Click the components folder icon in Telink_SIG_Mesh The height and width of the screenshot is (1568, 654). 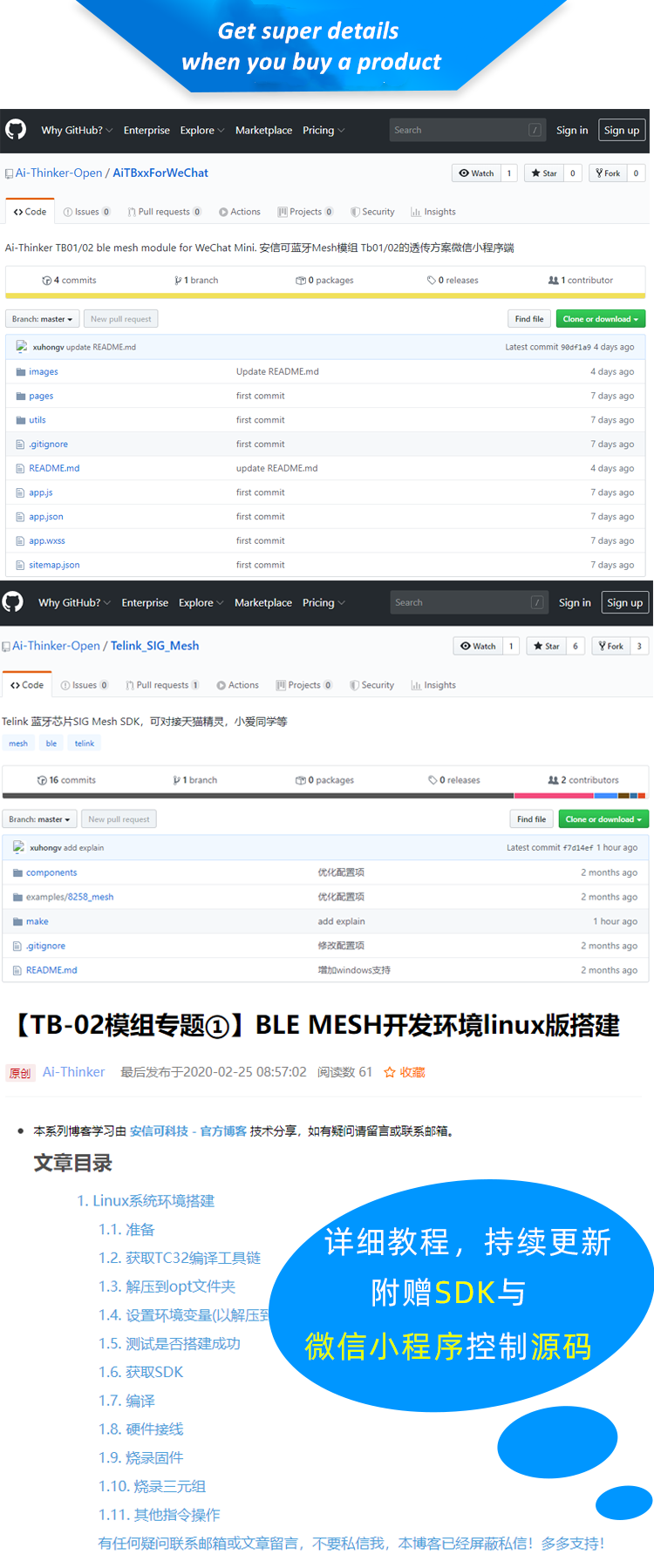coord(17,872)
